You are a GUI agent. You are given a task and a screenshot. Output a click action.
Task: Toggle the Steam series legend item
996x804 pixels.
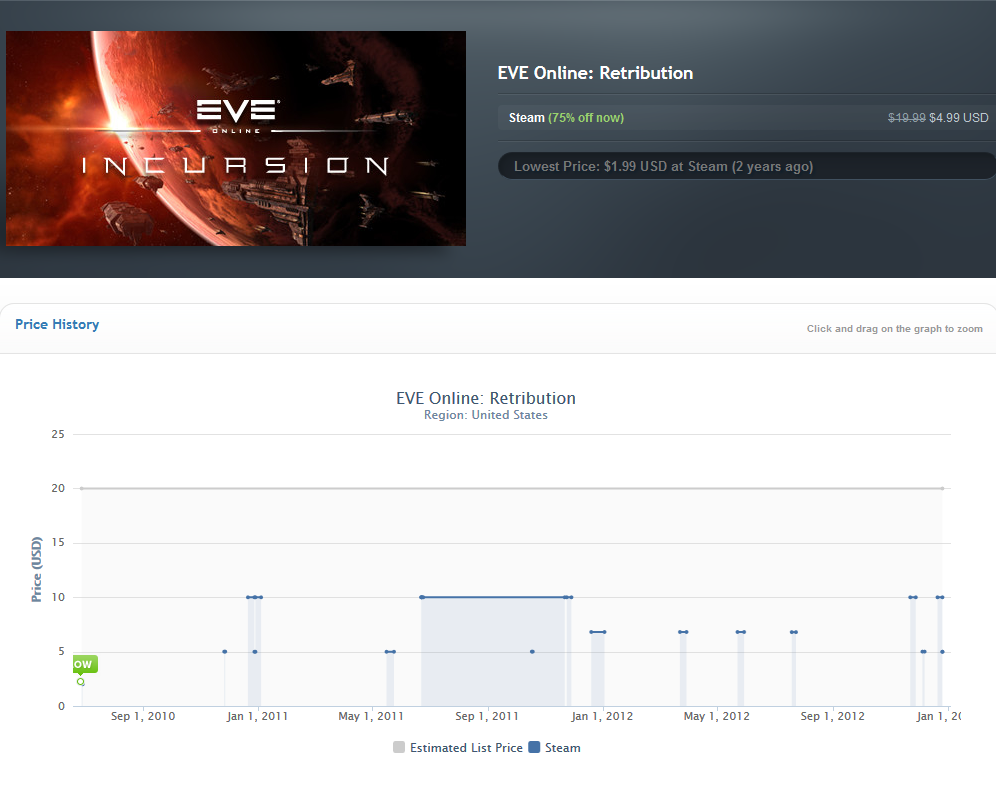coord(555,747)
